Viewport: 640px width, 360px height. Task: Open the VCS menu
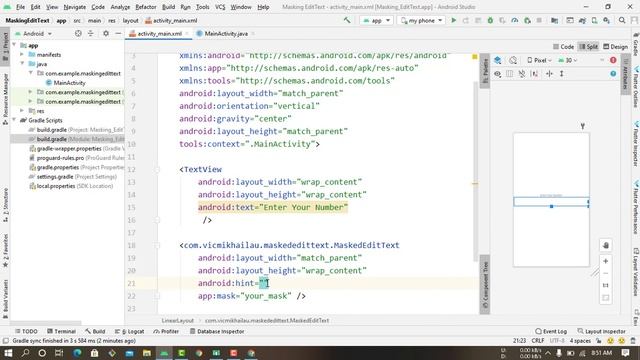[x=220, y=7]
